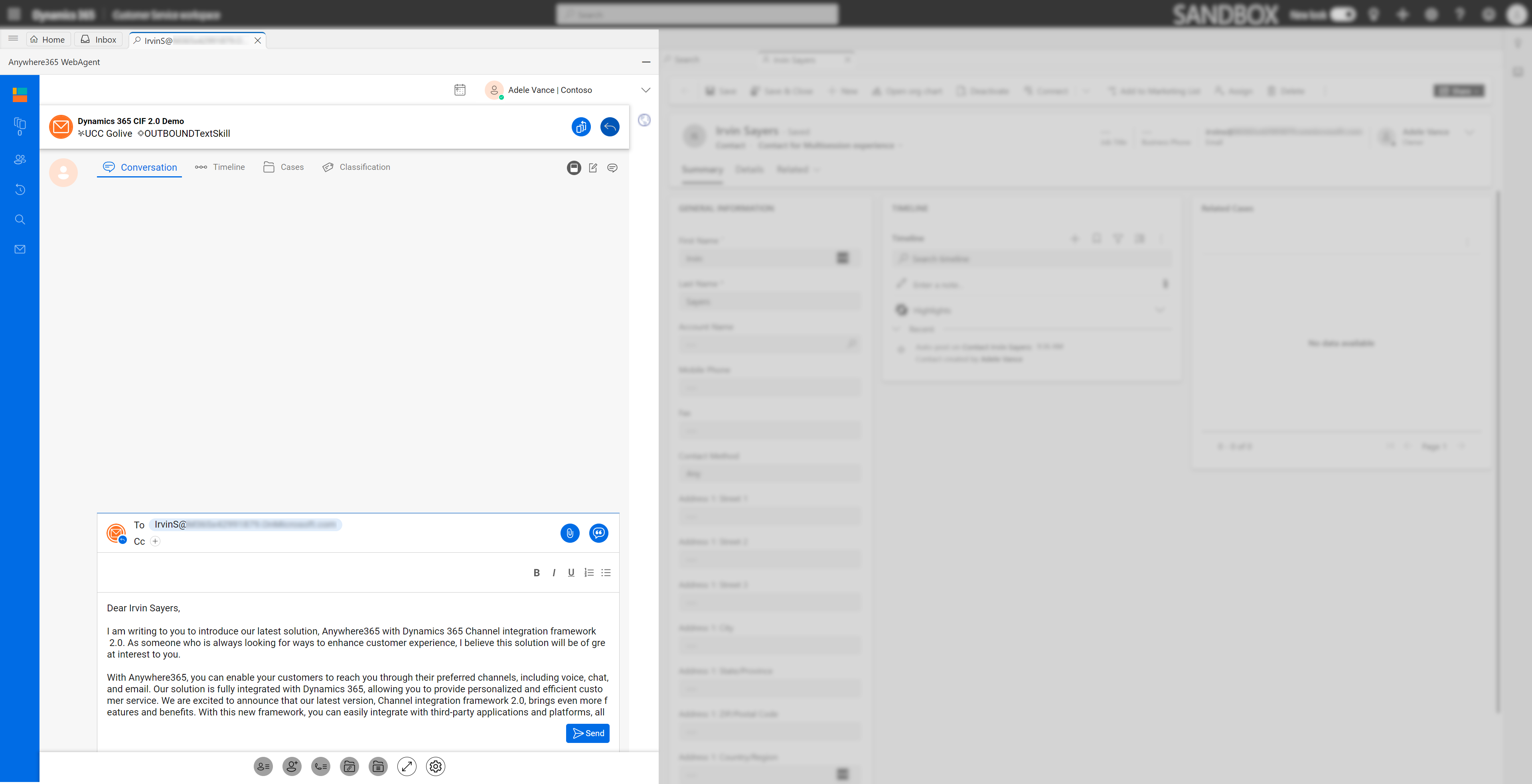Open the active conversations copy icon in sidebar
Image resolution: width=1532 pixels, height=784 pixels.
click(20, 126)
